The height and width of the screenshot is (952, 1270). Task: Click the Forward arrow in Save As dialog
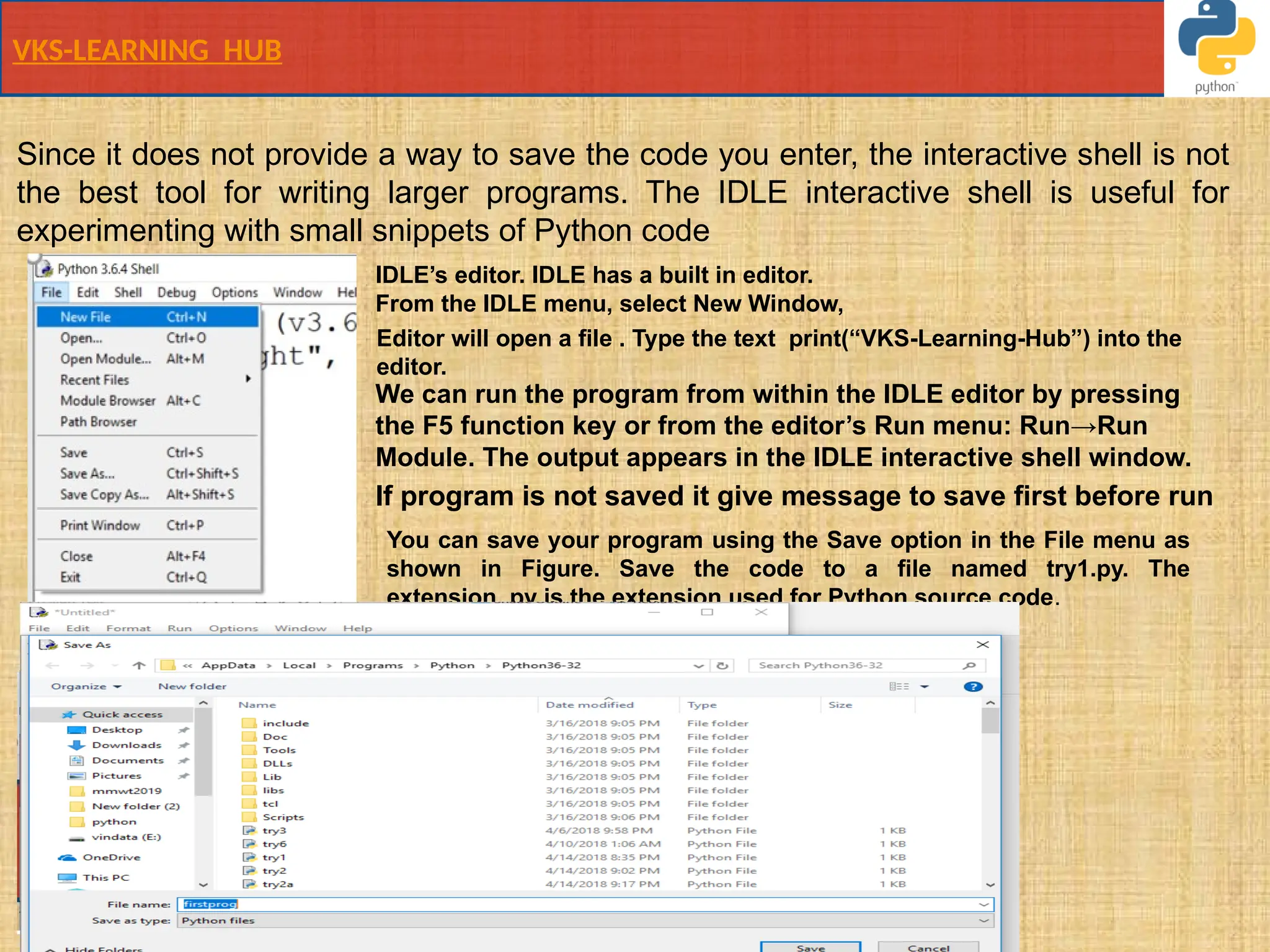pos(87,665)
